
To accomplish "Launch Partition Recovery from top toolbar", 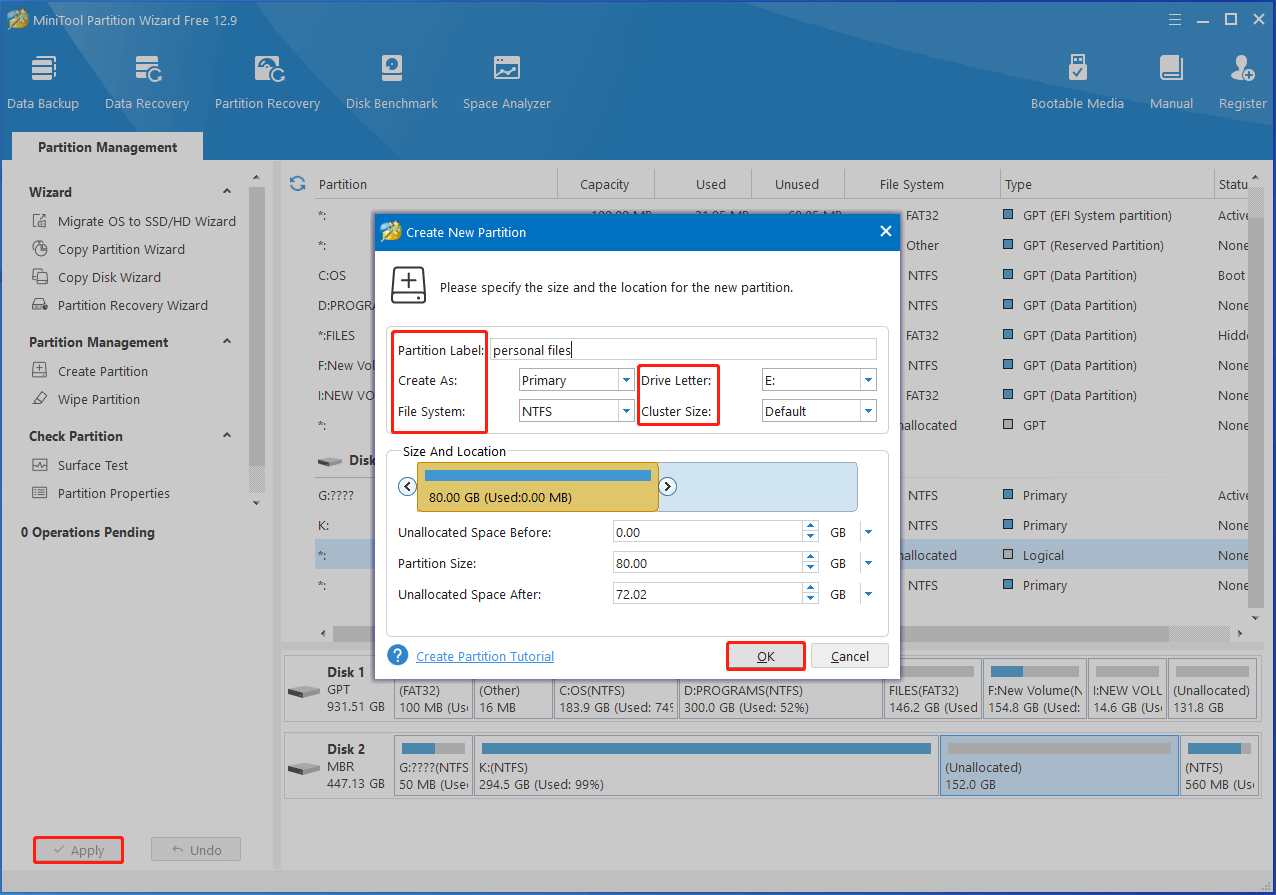I will tap(267, 82).
